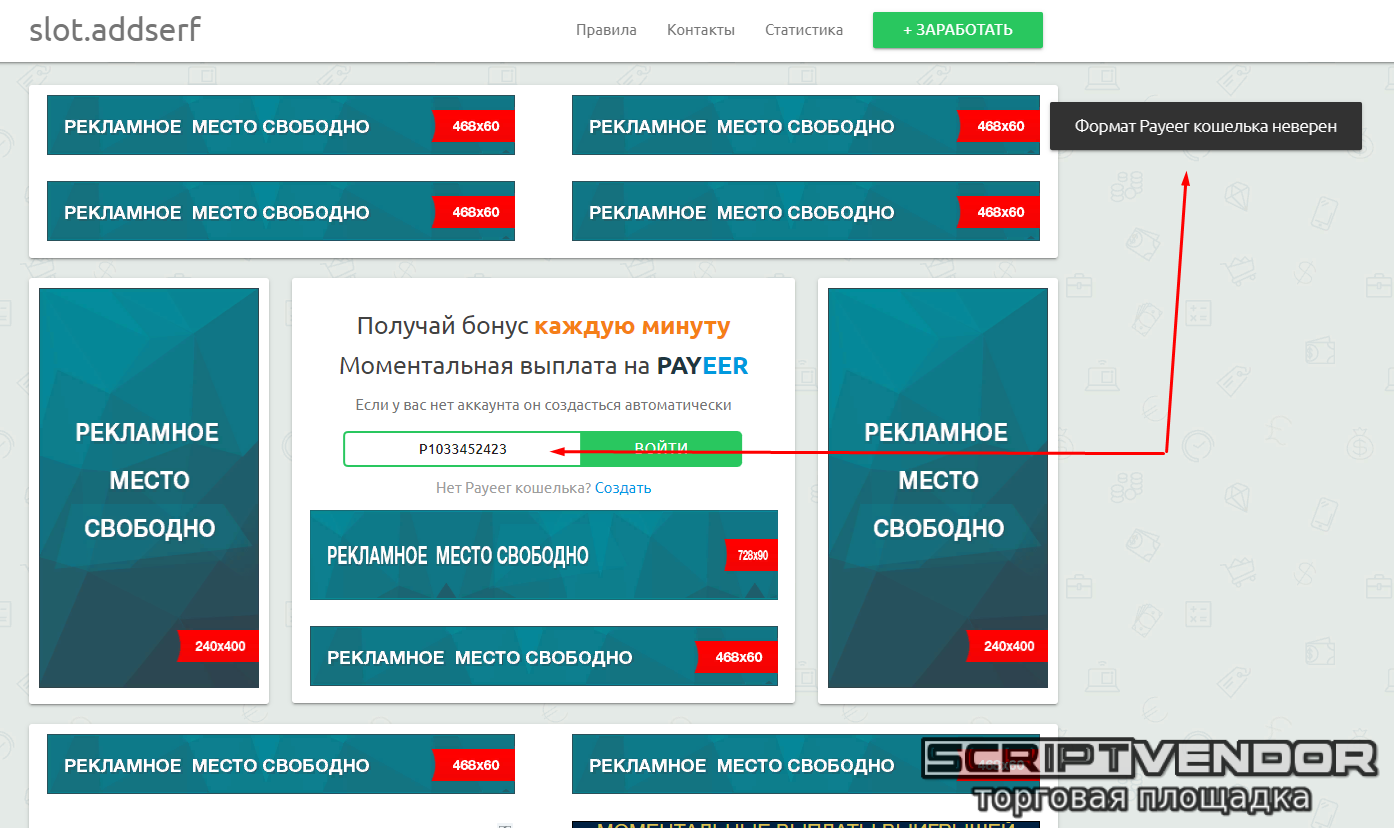1394x828 pixels.
Task: Focus the Payeer wallet input field
Action: click(462, 449)
